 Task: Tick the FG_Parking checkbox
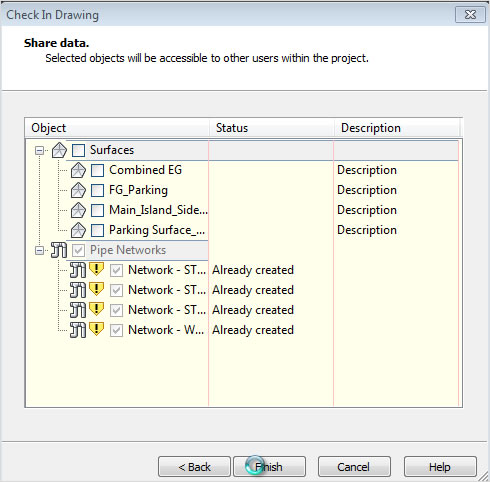point(97,190)
